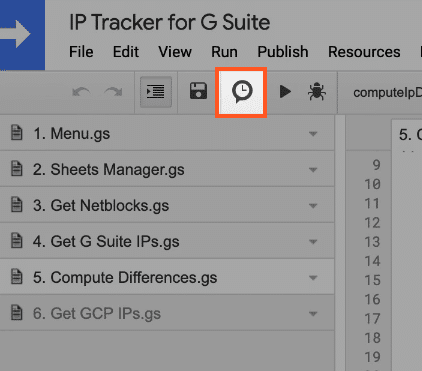Open the Resources menu
422x371 pixels.
tap(364, 52)
